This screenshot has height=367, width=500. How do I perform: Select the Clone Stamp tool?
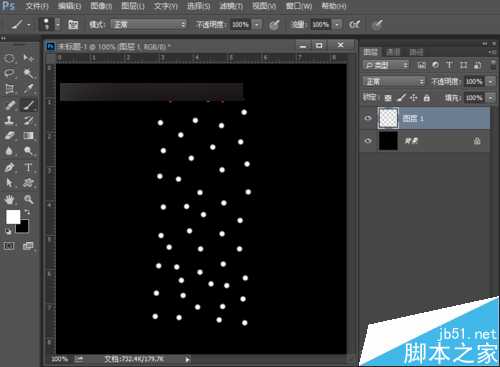click(x=9, y=120)
